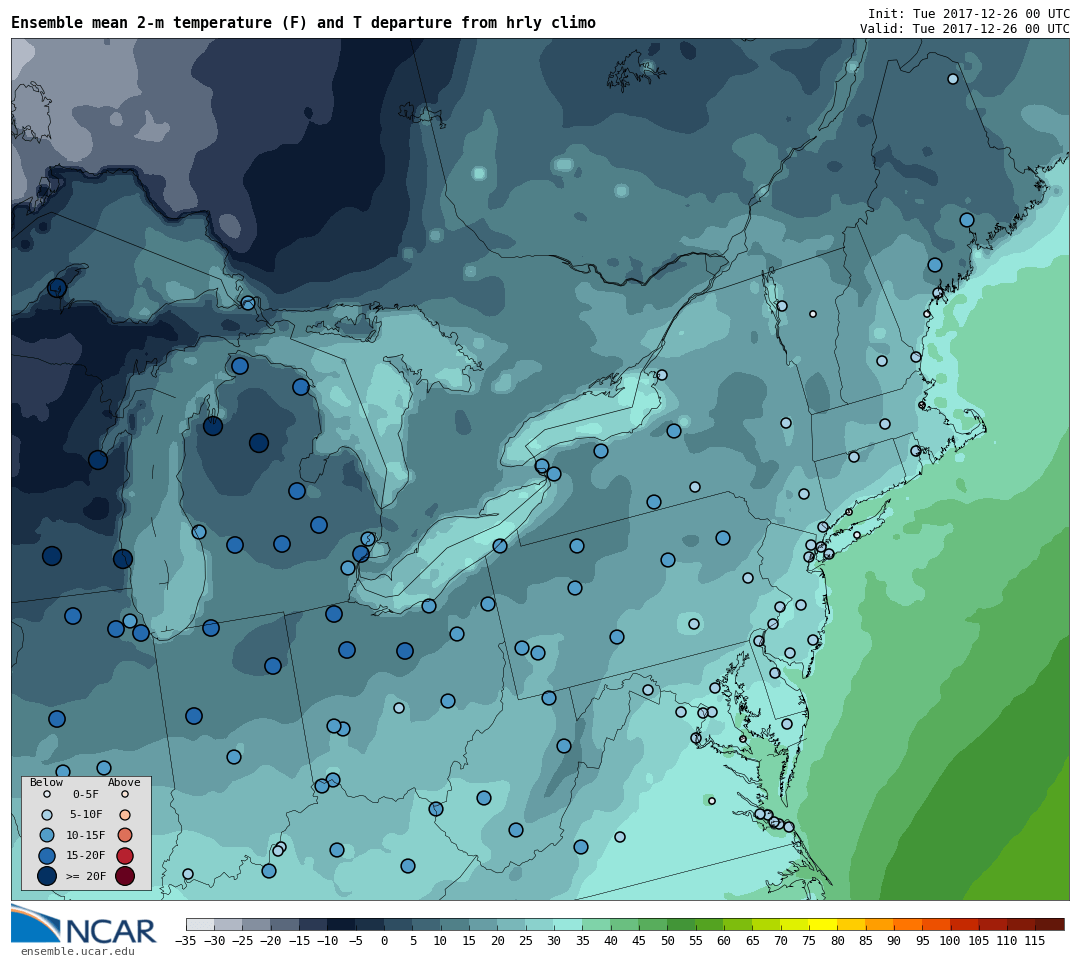
Task: Click the colorbar tick label '40'
Action: pos(610,940)
